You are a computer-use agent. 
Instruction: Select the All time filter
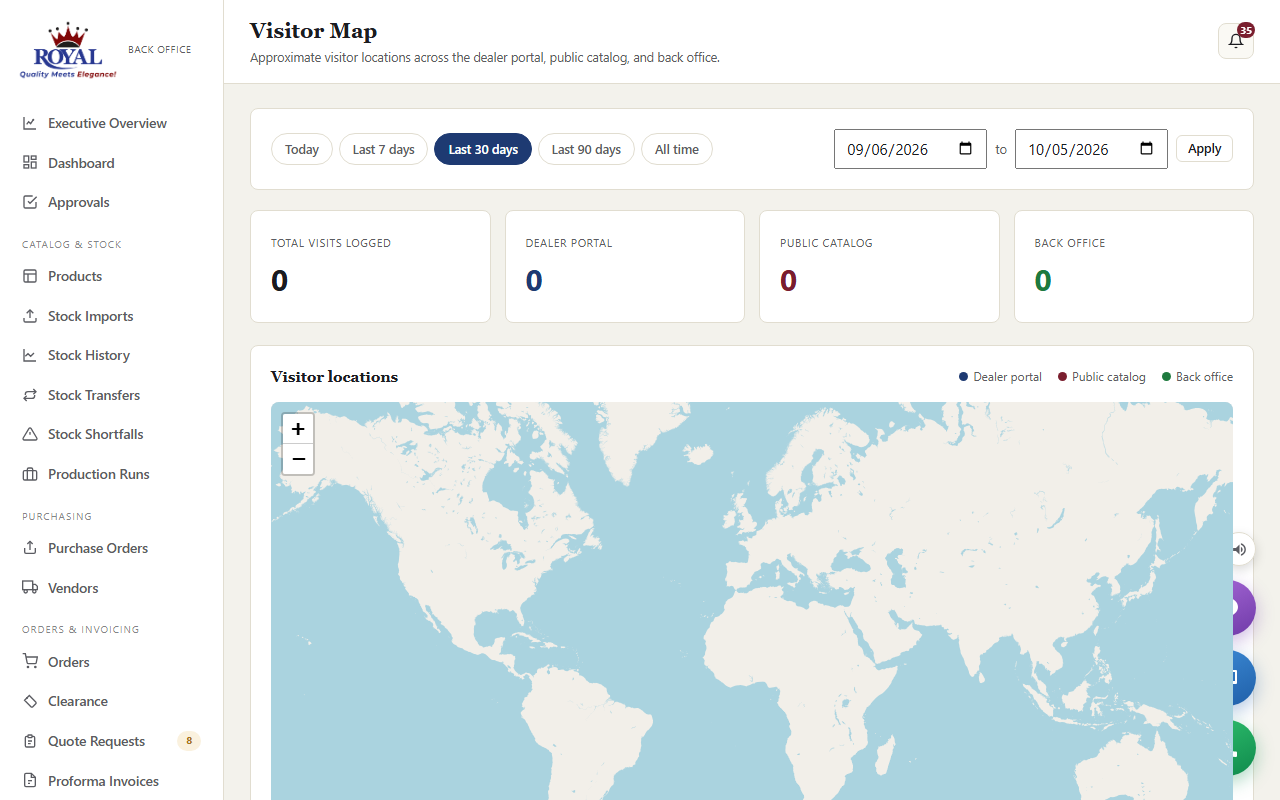(x=677, y=149)
